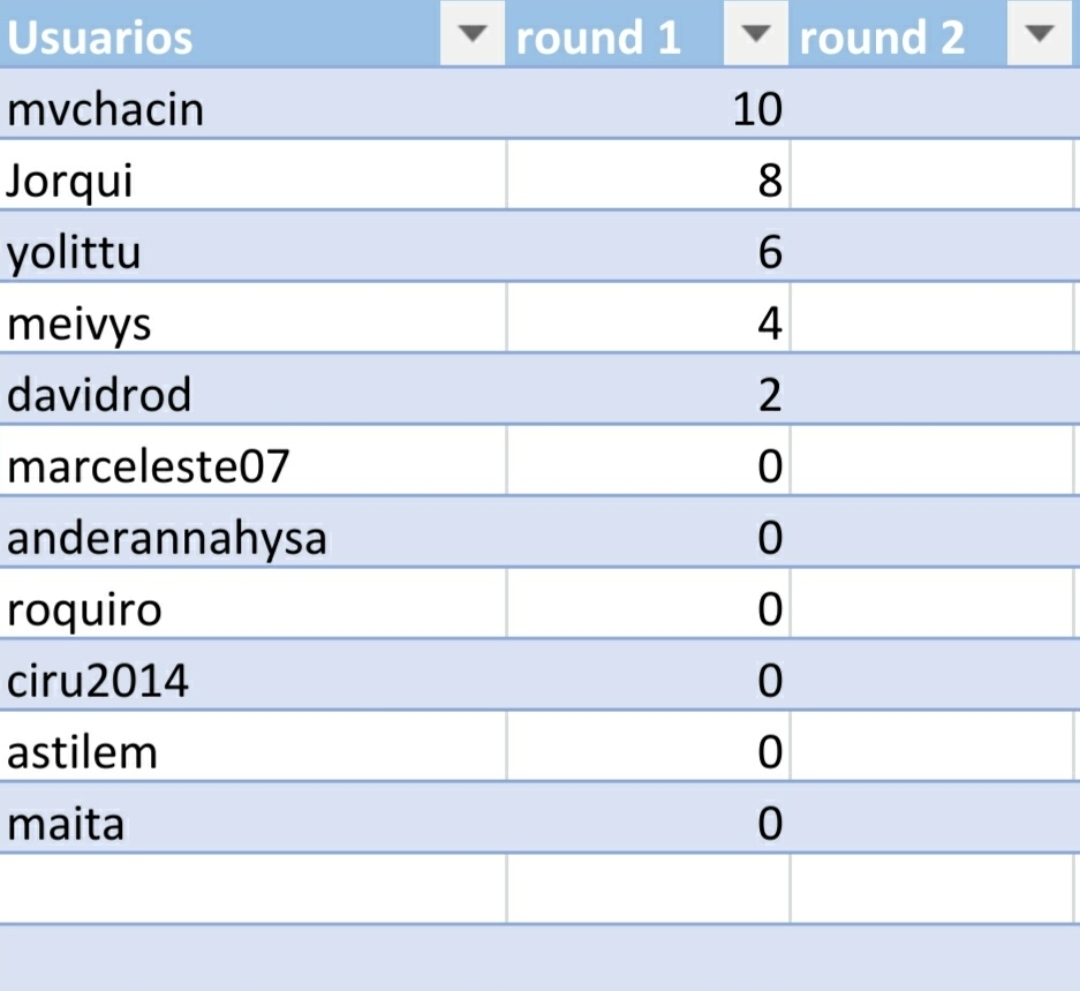Open the round 1 filter dropdown
The height and width of the screenshot is (991, 1080).
757,36
